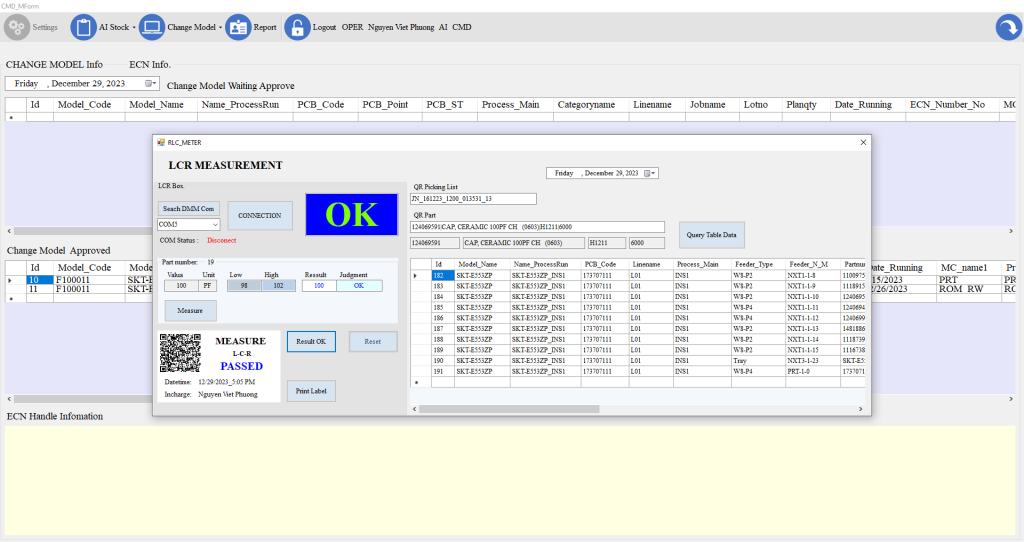Click the Query Table Data button
The height and width of the screenshot is (542, 1024).
[711, 235]
